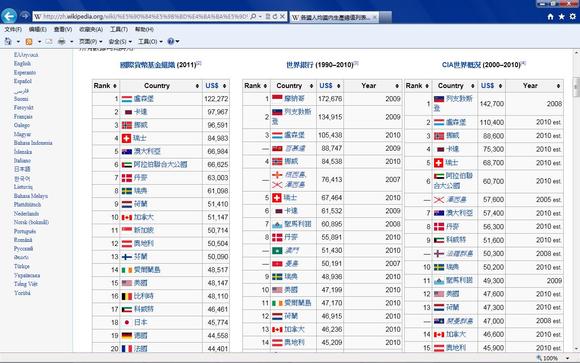Open the 帮助(H) menu

point(144,29)
